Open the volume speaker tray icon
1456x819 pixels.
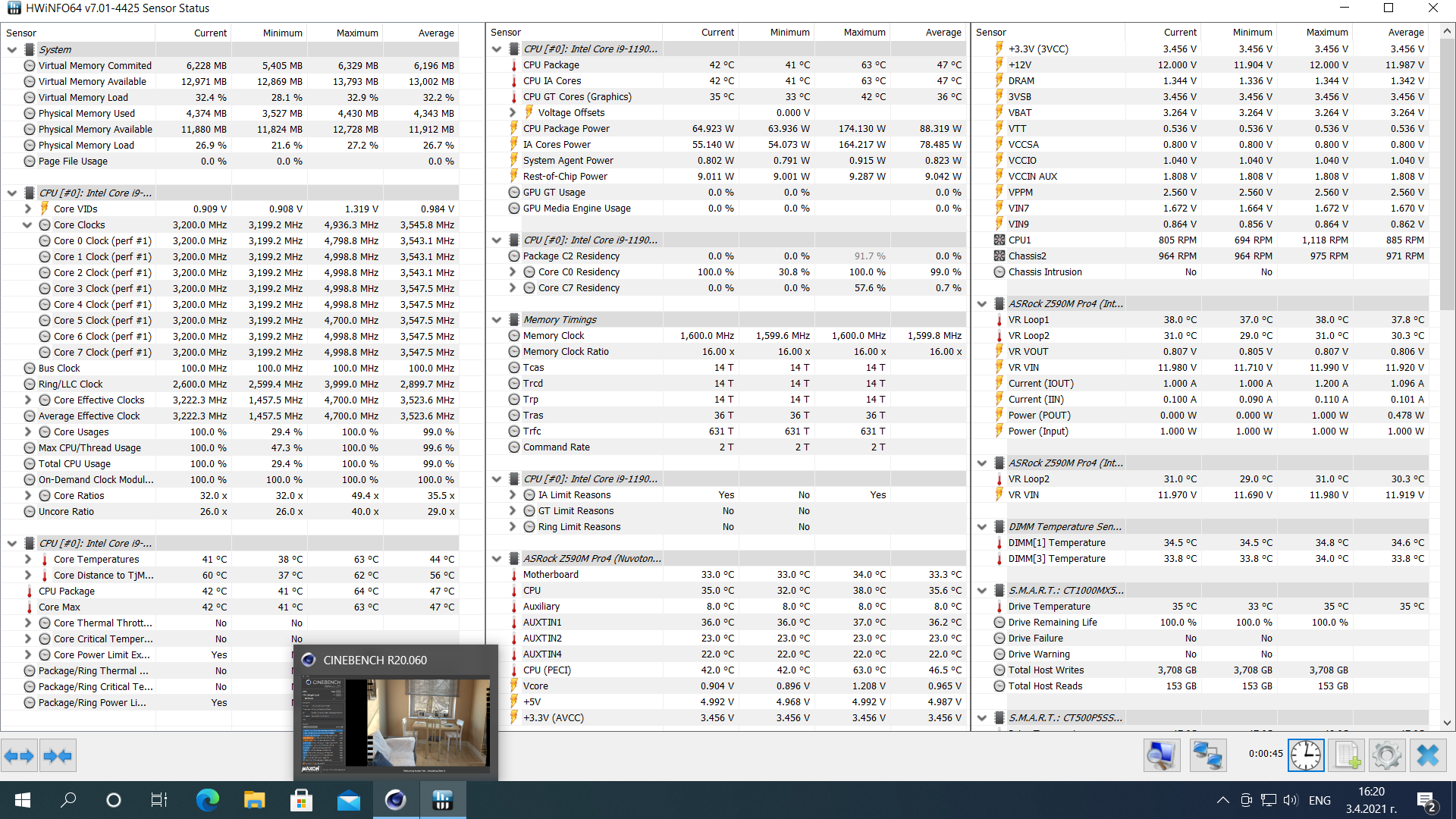pos(1291,800)
